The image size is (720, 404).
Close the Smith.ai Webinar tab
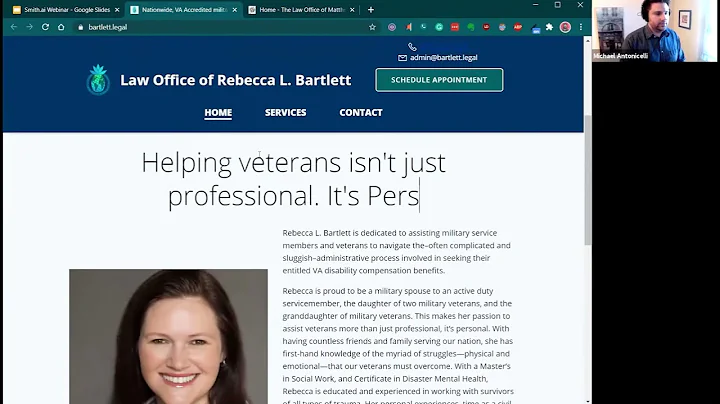pyautogui.click(x=117, y=10)
